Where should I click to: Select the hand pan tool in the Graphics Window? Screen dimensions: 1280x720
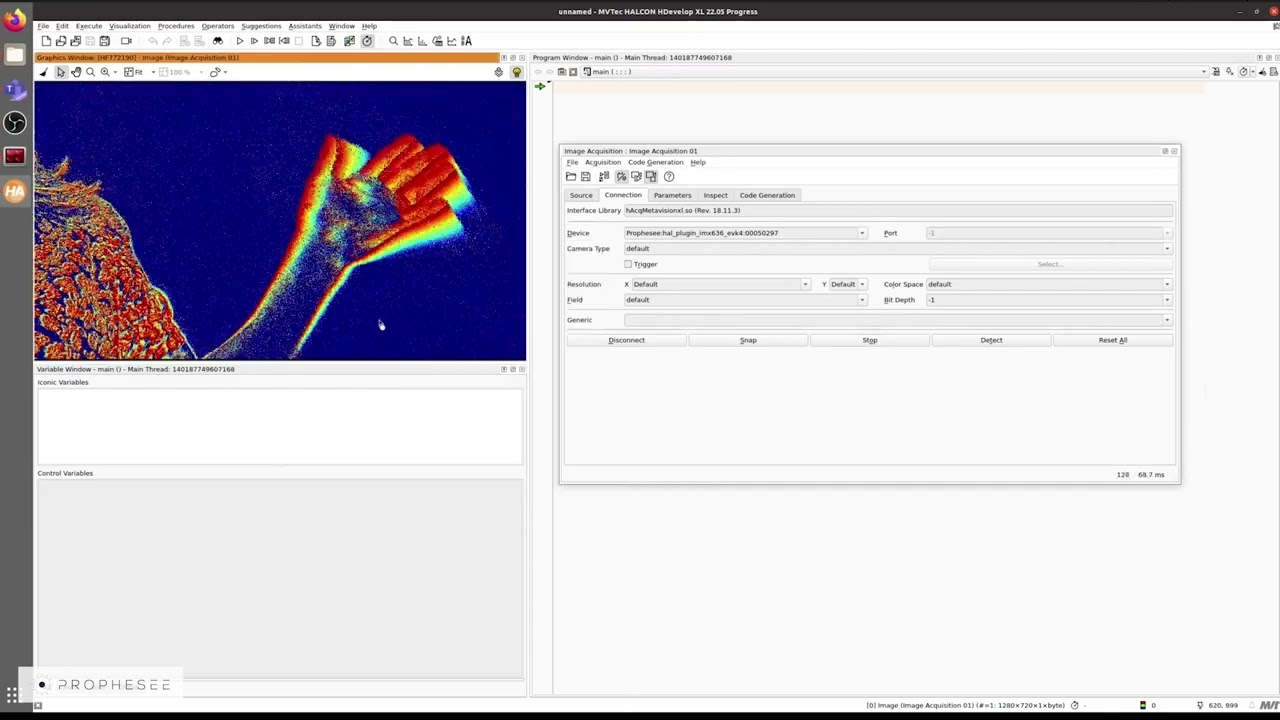click(x=75, y=72)
